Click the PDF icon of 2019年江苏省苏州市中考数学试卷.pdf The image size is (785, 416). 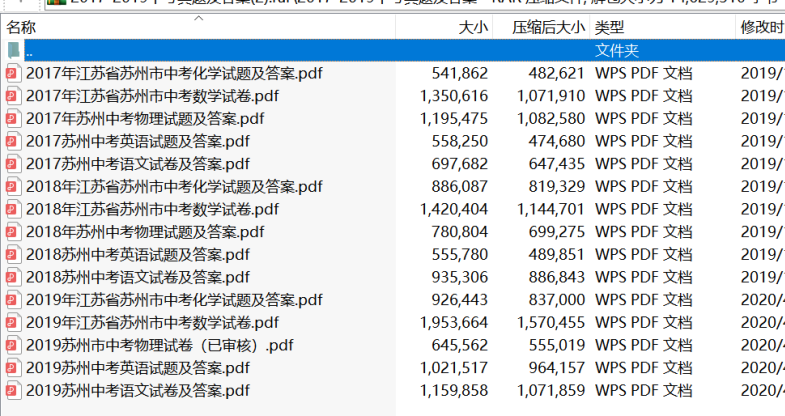click(12, 323)
